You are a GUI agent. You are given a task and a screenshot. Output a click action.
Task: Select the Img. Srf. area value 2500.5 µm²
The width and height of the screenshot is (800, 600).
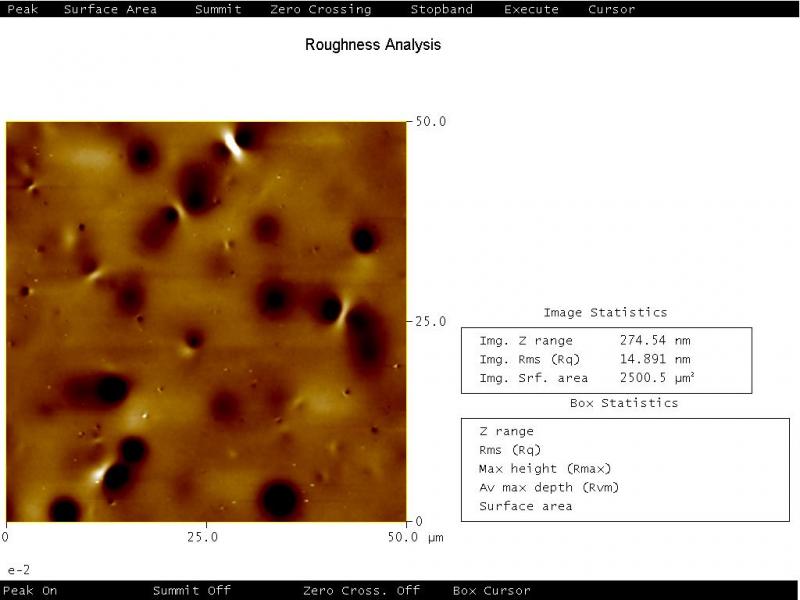[x=657, y=378]
